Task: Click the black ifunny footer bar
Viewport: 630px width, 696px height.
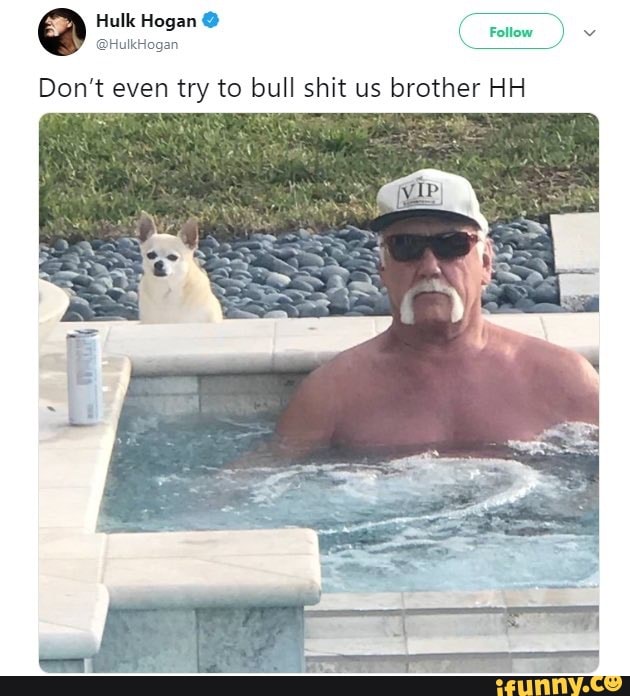Action: pyautogui.click(x=315, y=686)
